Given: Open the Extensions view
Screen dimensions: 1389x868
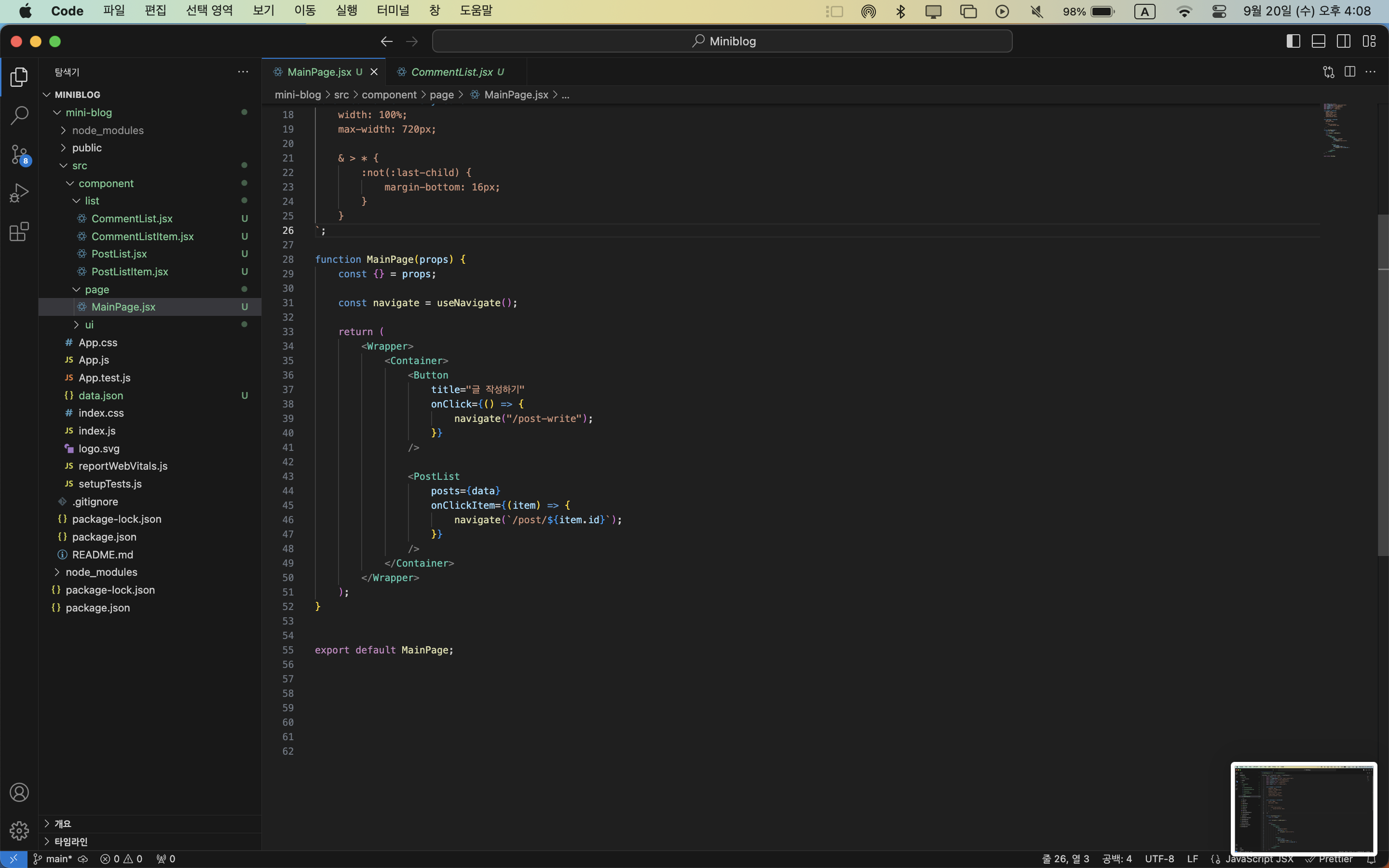Looking at the screenshot, I should click(19, 231).
